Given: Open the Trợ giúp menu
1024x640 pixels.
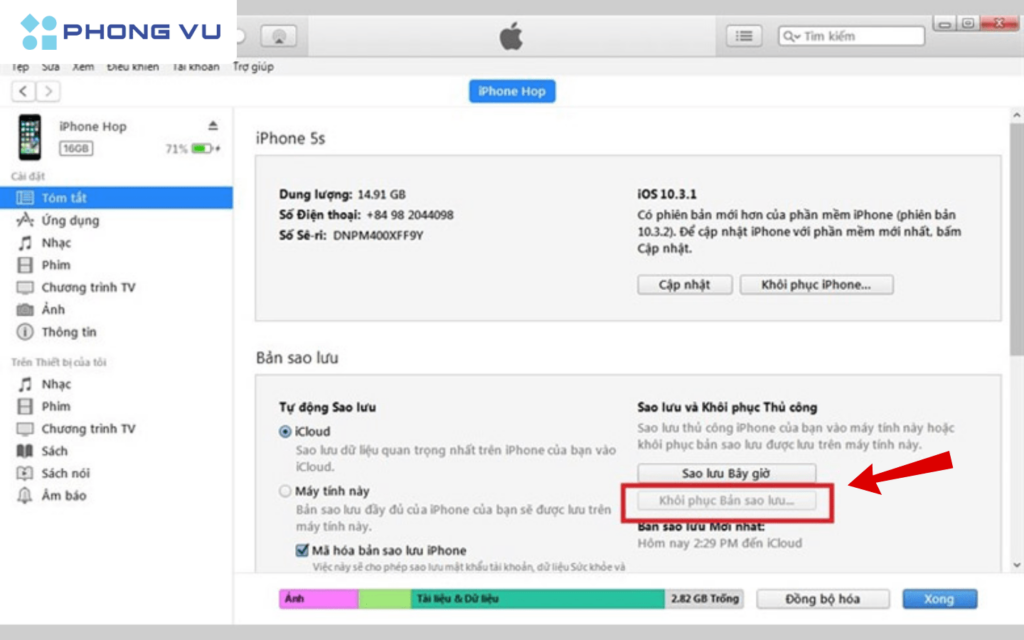Looking at the screenshot, I should (253, 67).
